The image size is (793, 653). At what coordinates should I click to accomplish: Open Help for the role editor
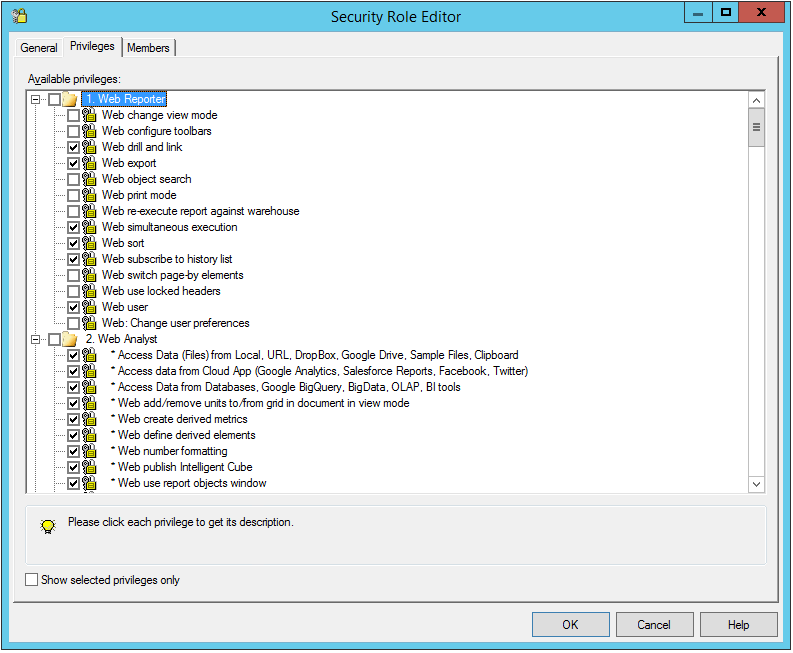click(x=738, y=625)
